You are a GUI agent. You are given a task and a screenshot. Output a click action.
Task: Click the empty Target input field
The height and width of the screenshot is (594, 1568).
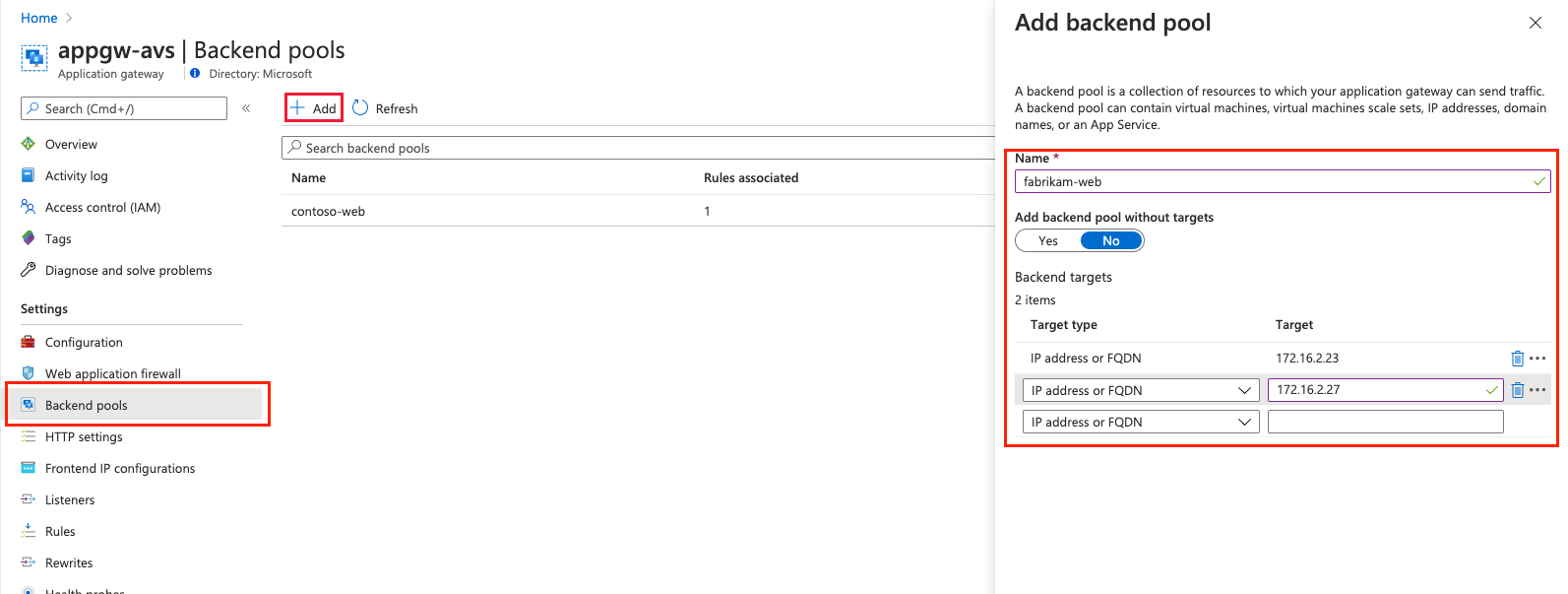1386,422
